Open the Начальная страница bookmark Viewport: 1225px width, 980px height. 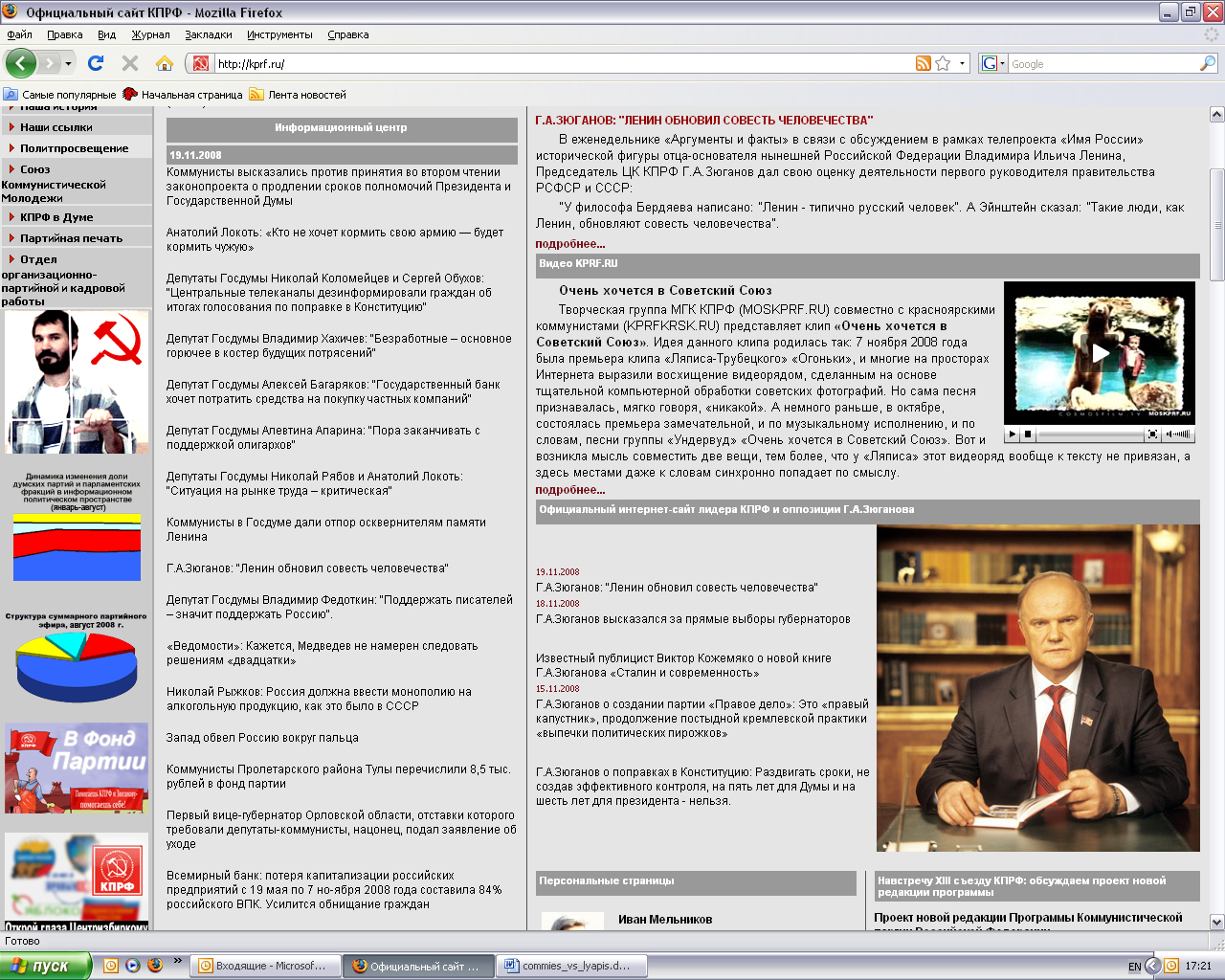pyautogui.click(x=184, y=95)
